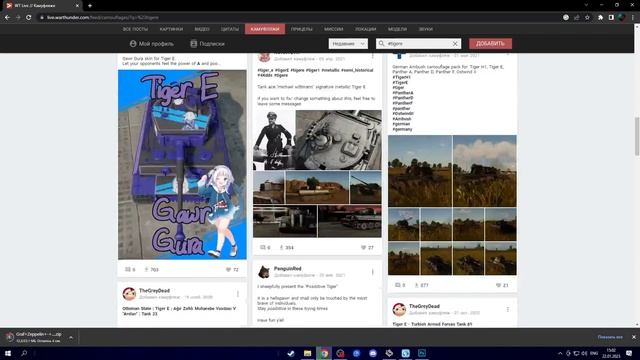
Task: Switch to the Картинки tab
Action: [171, 29]
